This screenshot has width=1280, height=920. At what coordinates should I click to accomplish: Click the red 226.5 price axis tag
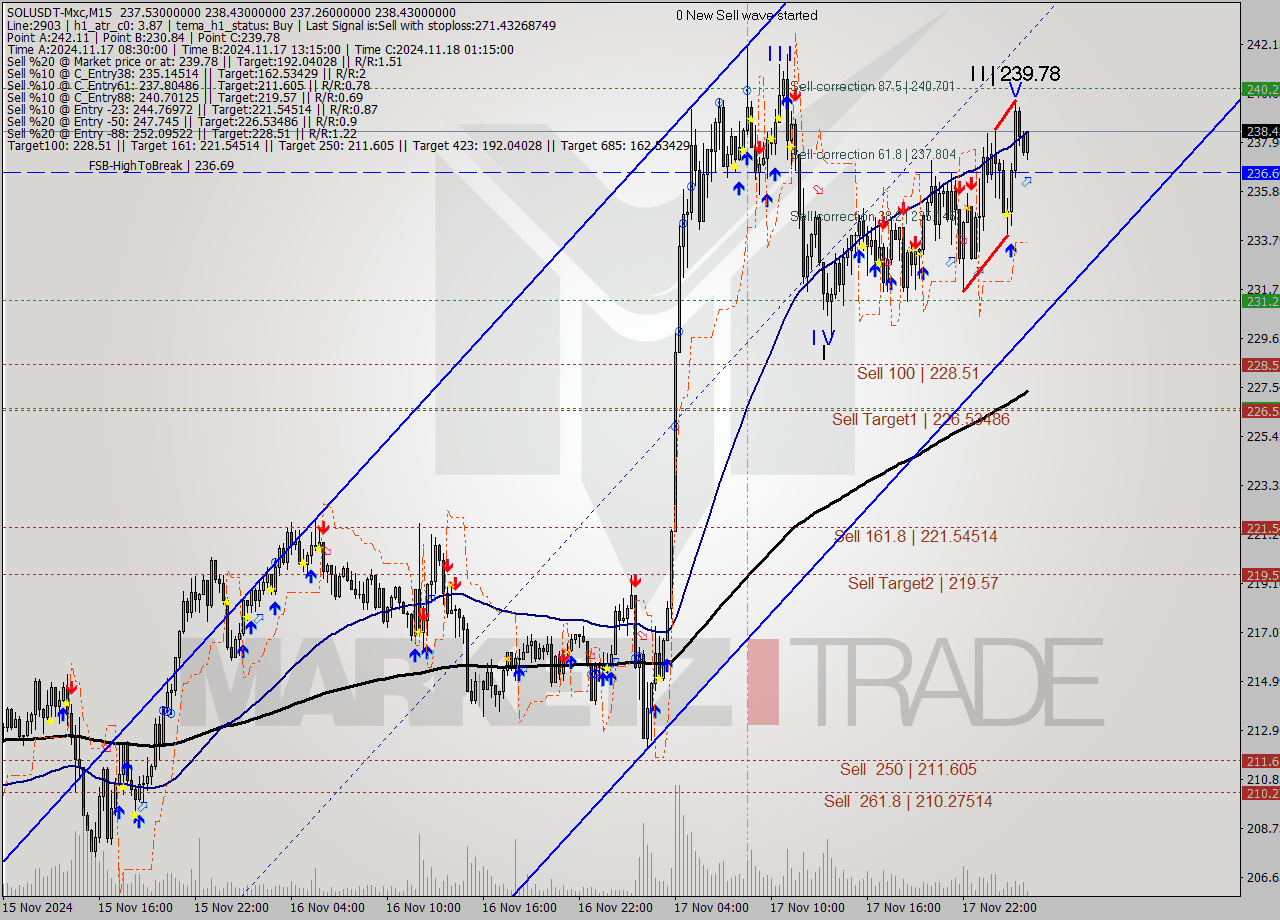(x=1261, y=411)
